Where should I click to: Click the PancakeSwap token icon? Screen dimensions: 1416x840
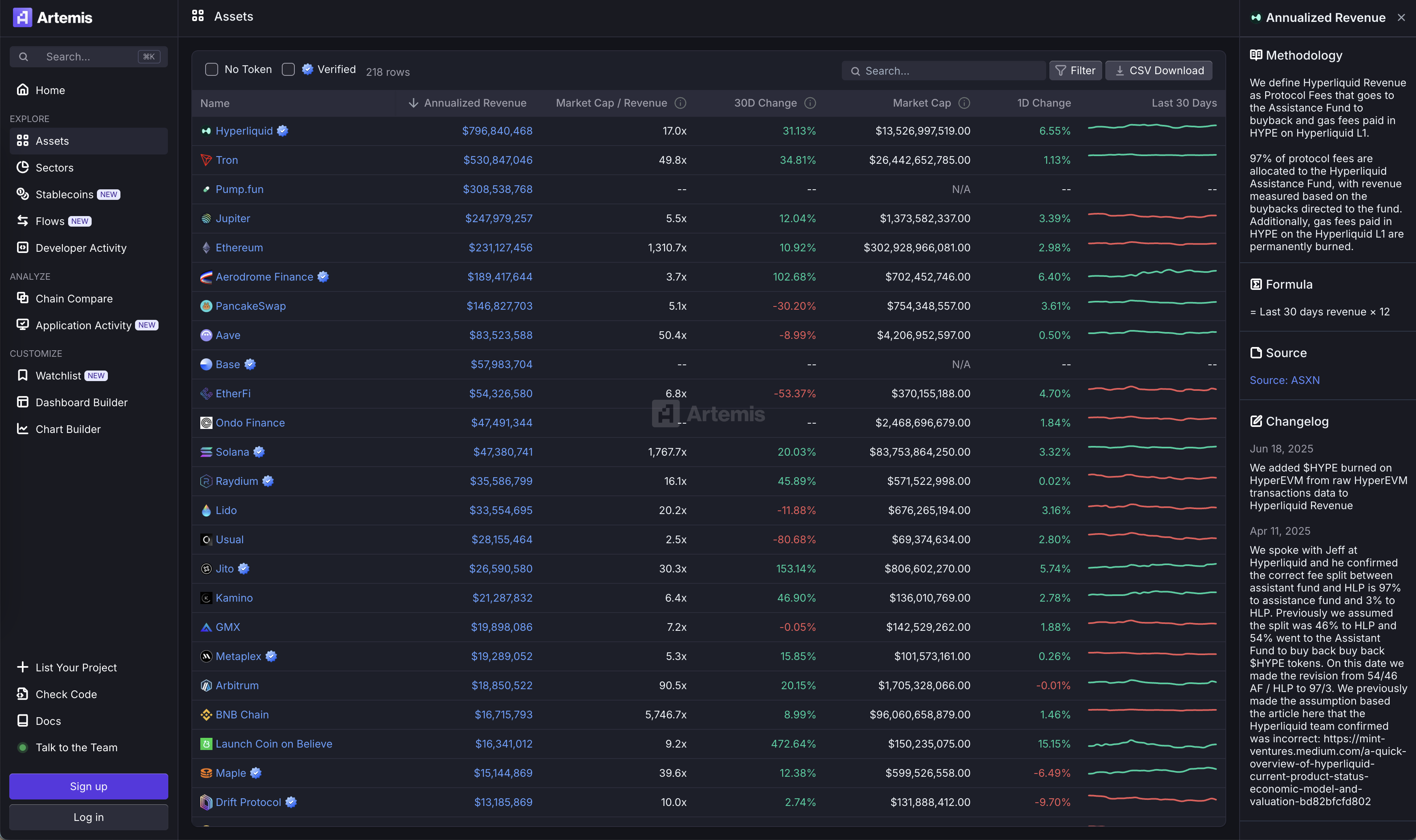tap(206, 306)
